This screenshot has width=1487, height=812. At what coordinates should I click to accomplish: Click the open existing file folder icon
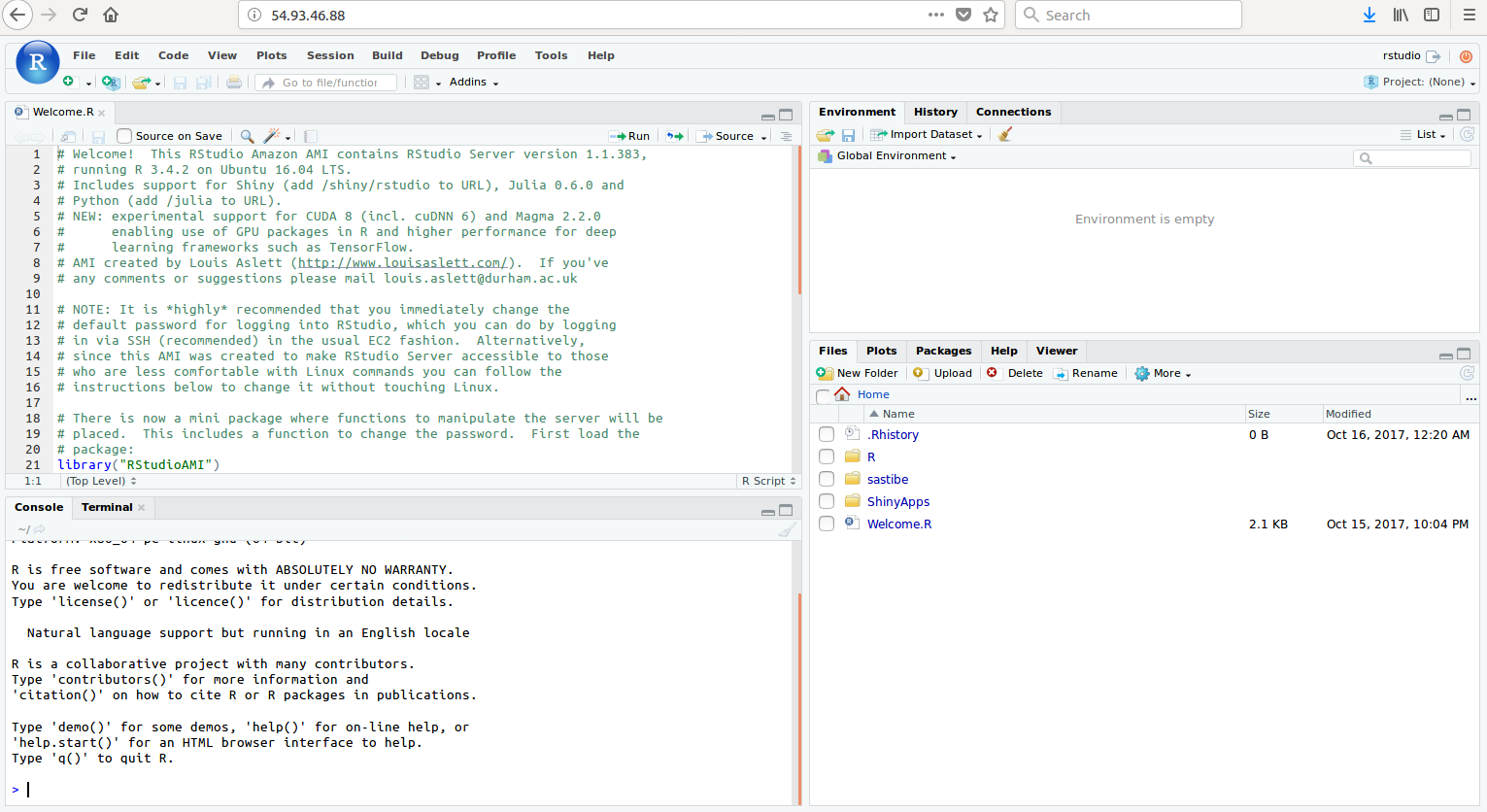tap(141, 83)
